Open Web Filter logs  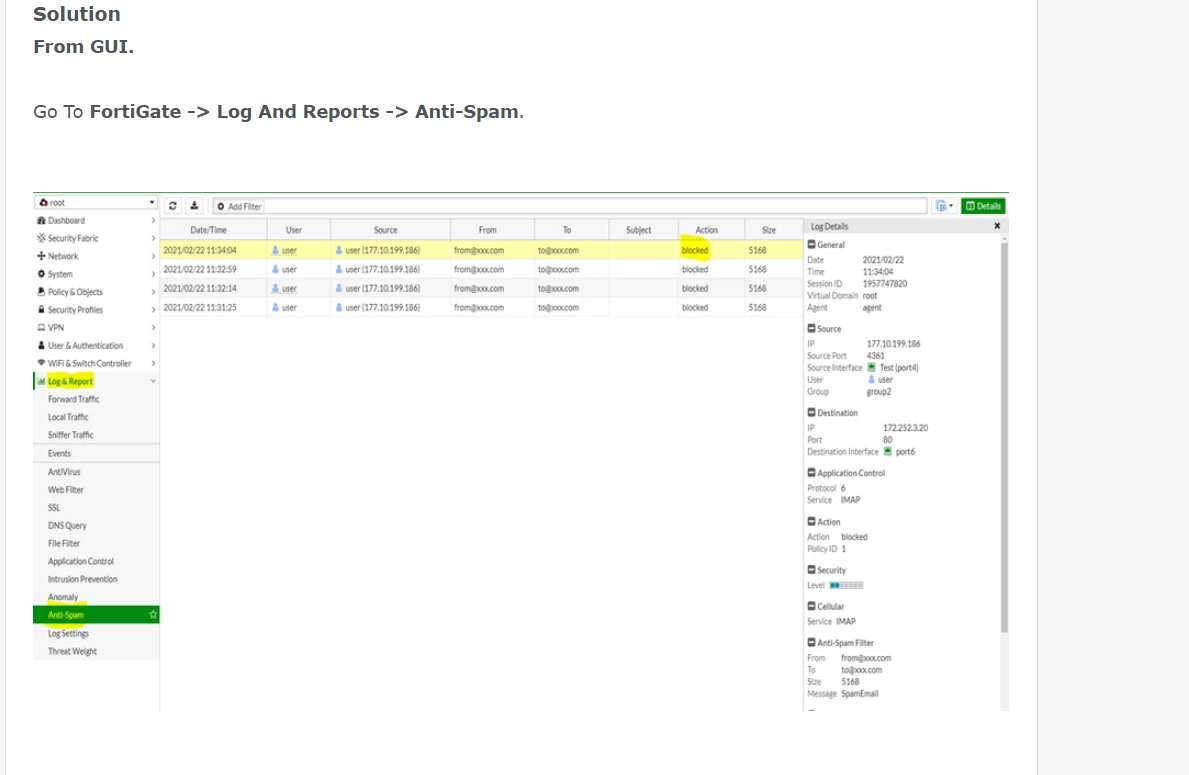point(66,490)
